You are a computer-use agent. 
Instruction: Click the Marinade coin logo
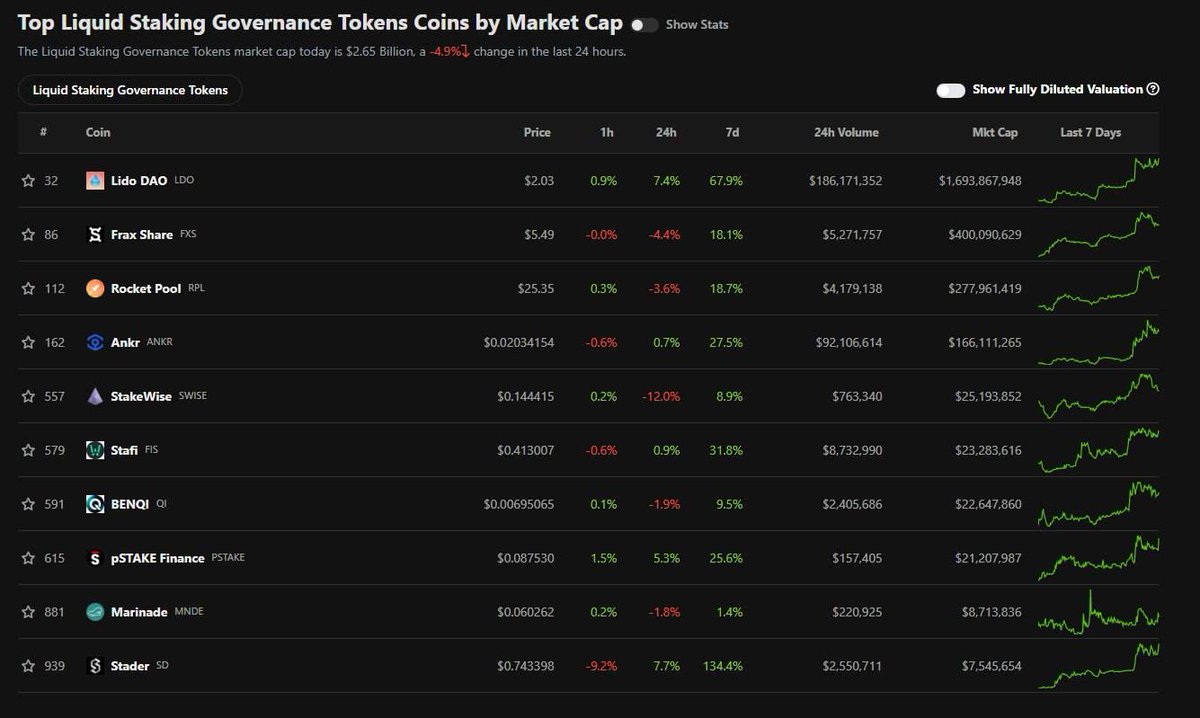(x=95, y=612)
